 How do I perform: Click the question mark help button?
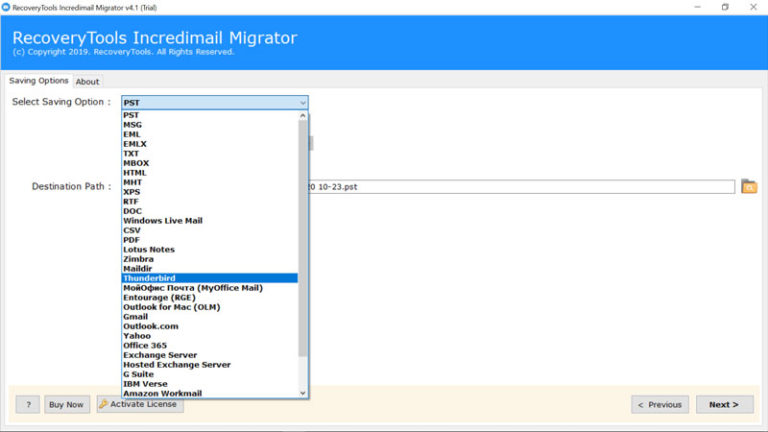(x=27, y=404)
